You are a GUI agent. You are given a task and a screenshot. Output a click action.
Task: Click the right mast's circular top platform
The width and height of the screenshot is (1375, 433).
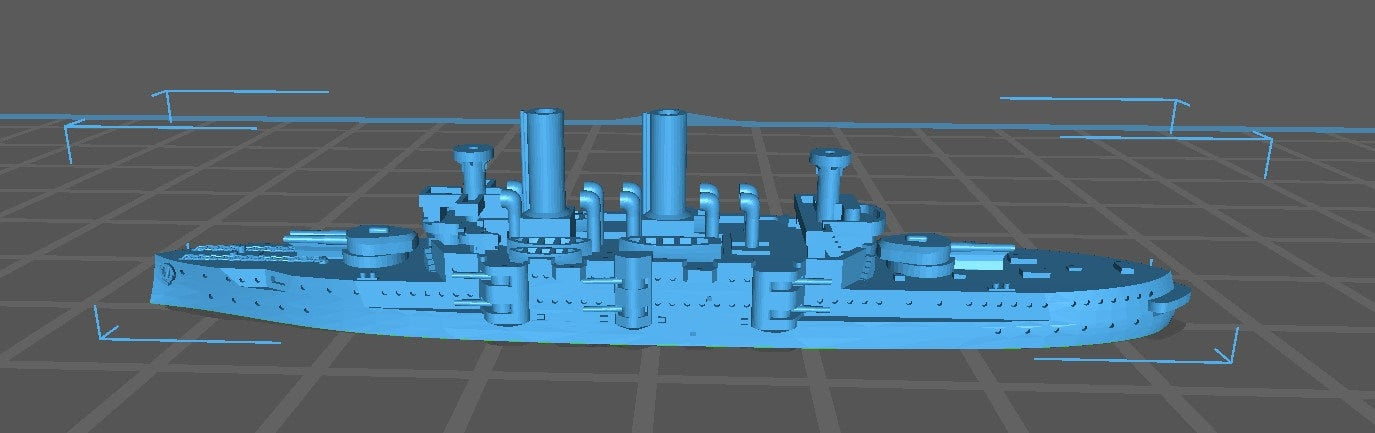point(829,157)
